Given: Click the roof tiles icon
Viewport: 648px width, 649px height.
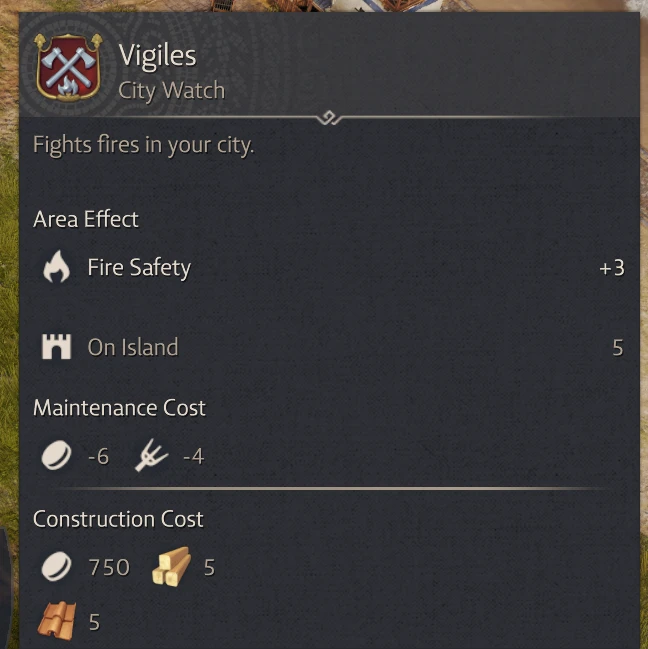Looking at the screenshot, I should pyautogui.click(x=56, y=621).
